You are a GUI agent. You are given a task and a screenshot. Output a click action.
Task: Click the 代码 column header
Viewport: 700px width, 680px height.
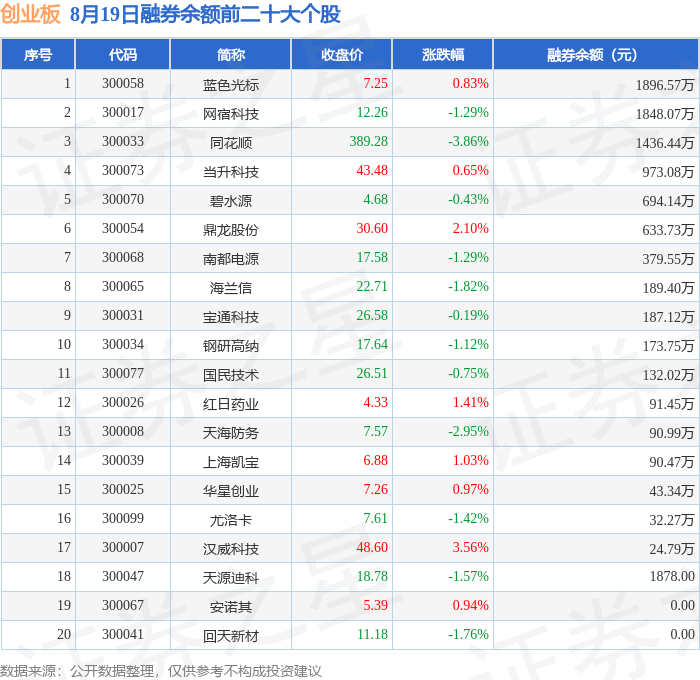[x=123, y=54]
